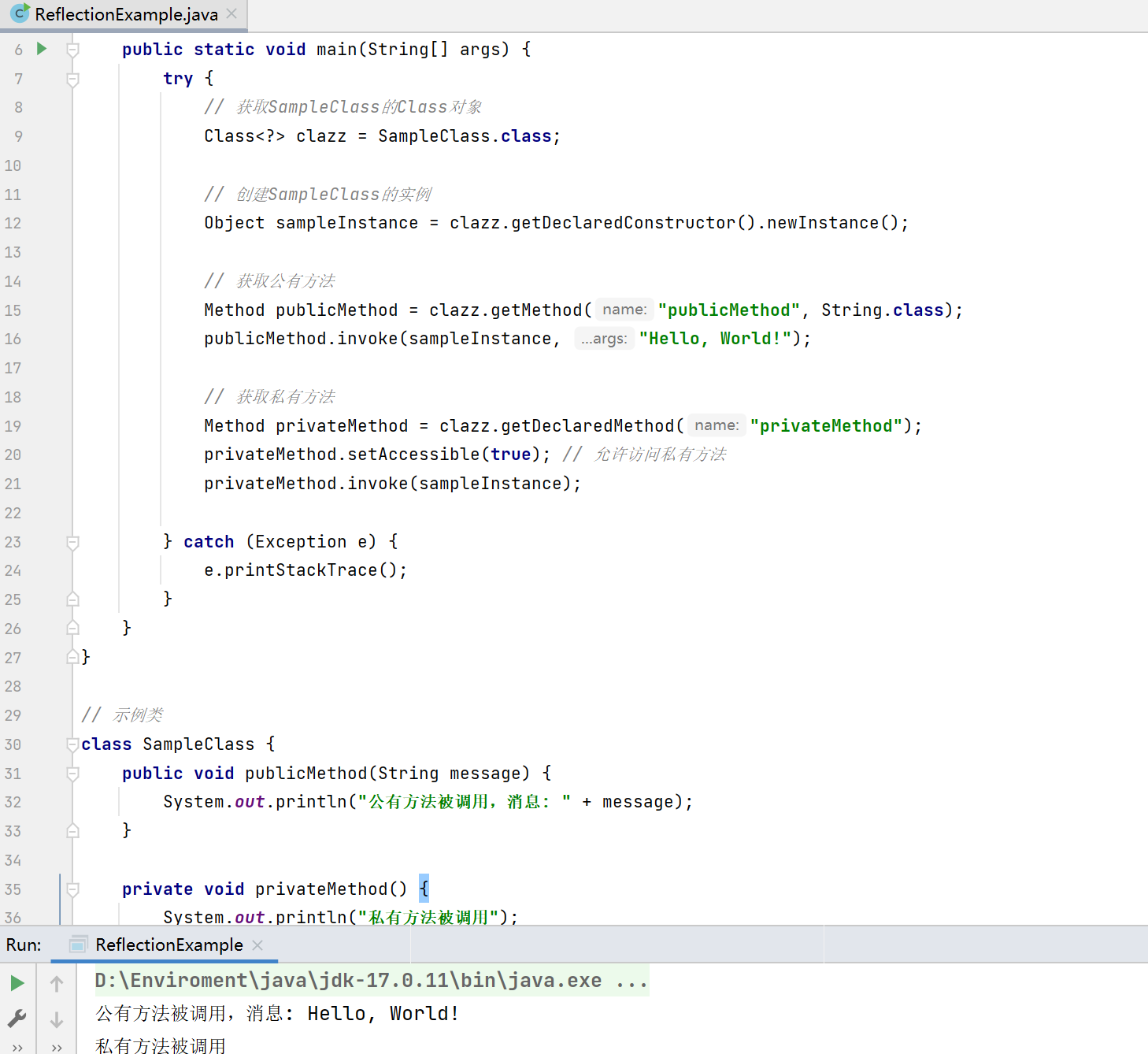Collapse privateMethod fold at line 35
This screenshot has height=1054, width=1148.
(x=72, y=889)
